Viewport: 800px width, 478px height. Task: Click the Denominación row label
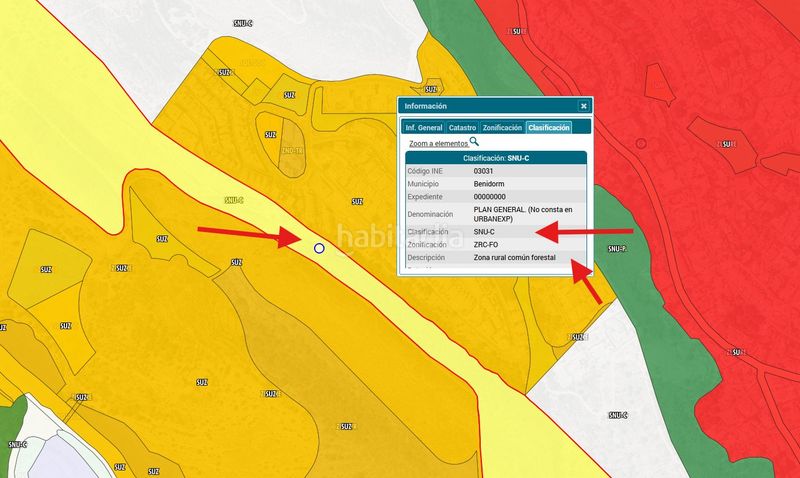coord(430,214)
